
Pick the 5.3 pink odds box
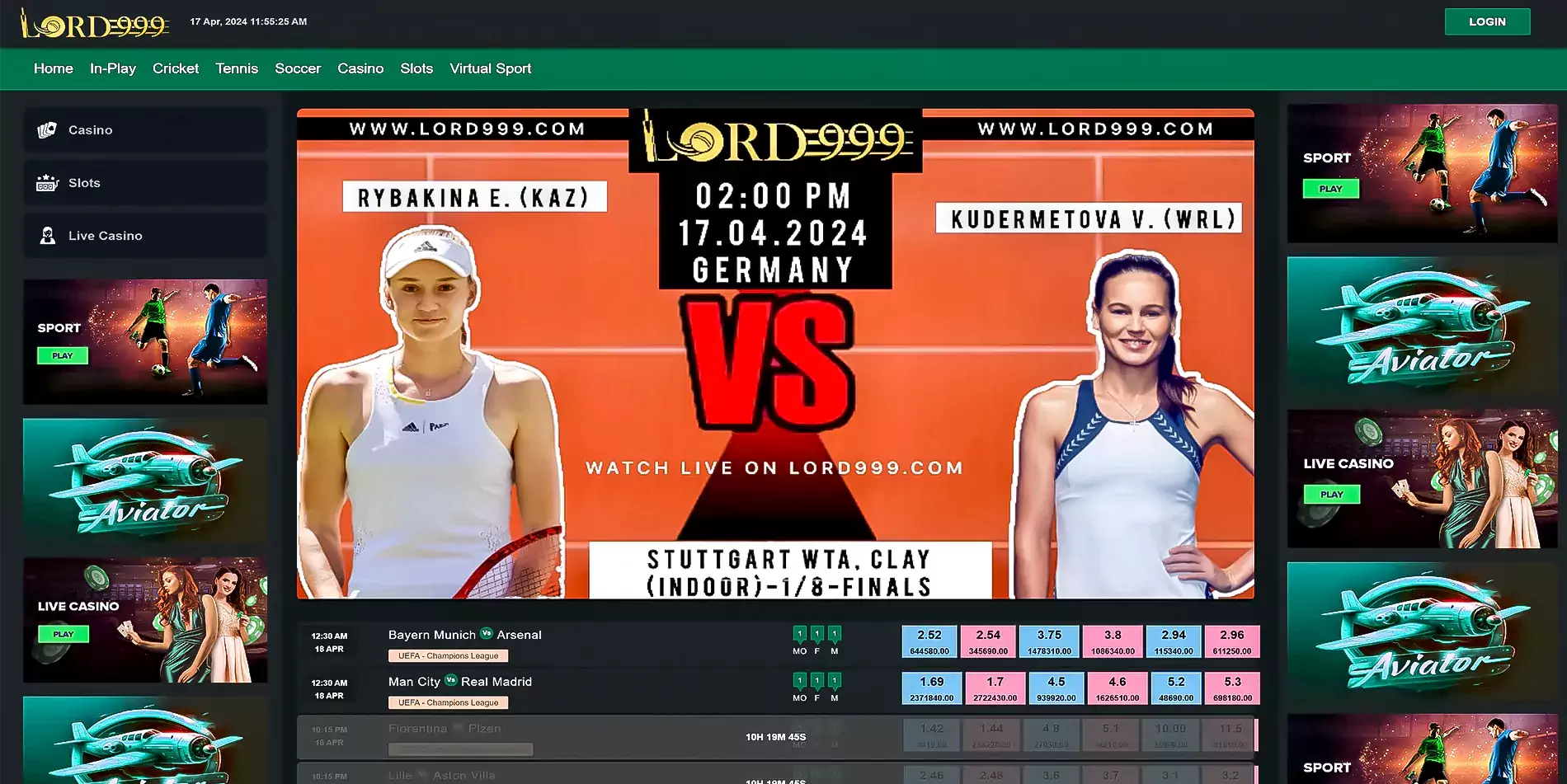tap(1232, 688)
